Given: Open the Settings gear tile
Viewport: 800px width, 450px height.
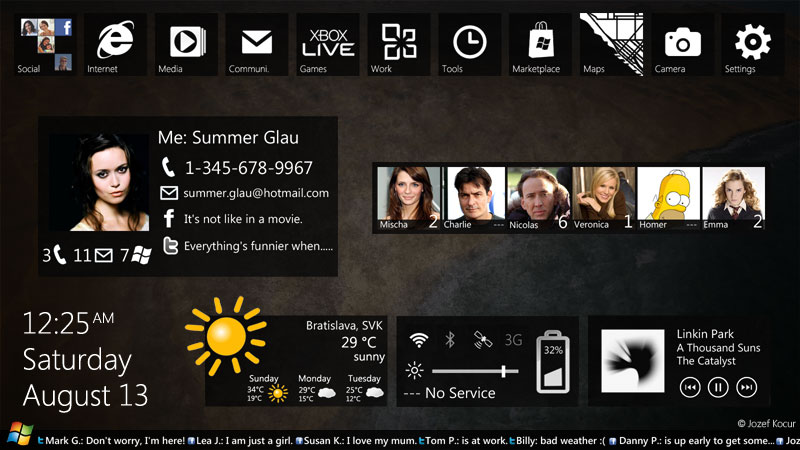Looking at the screenshot, I should (x=753, y=44).
